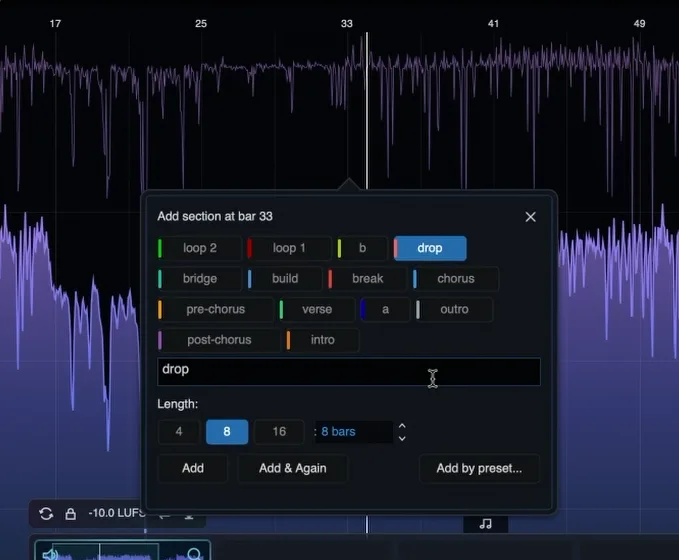Select the 8 bars length option
The height and width of the screenshot is (560, 679).
click(227, 431)
